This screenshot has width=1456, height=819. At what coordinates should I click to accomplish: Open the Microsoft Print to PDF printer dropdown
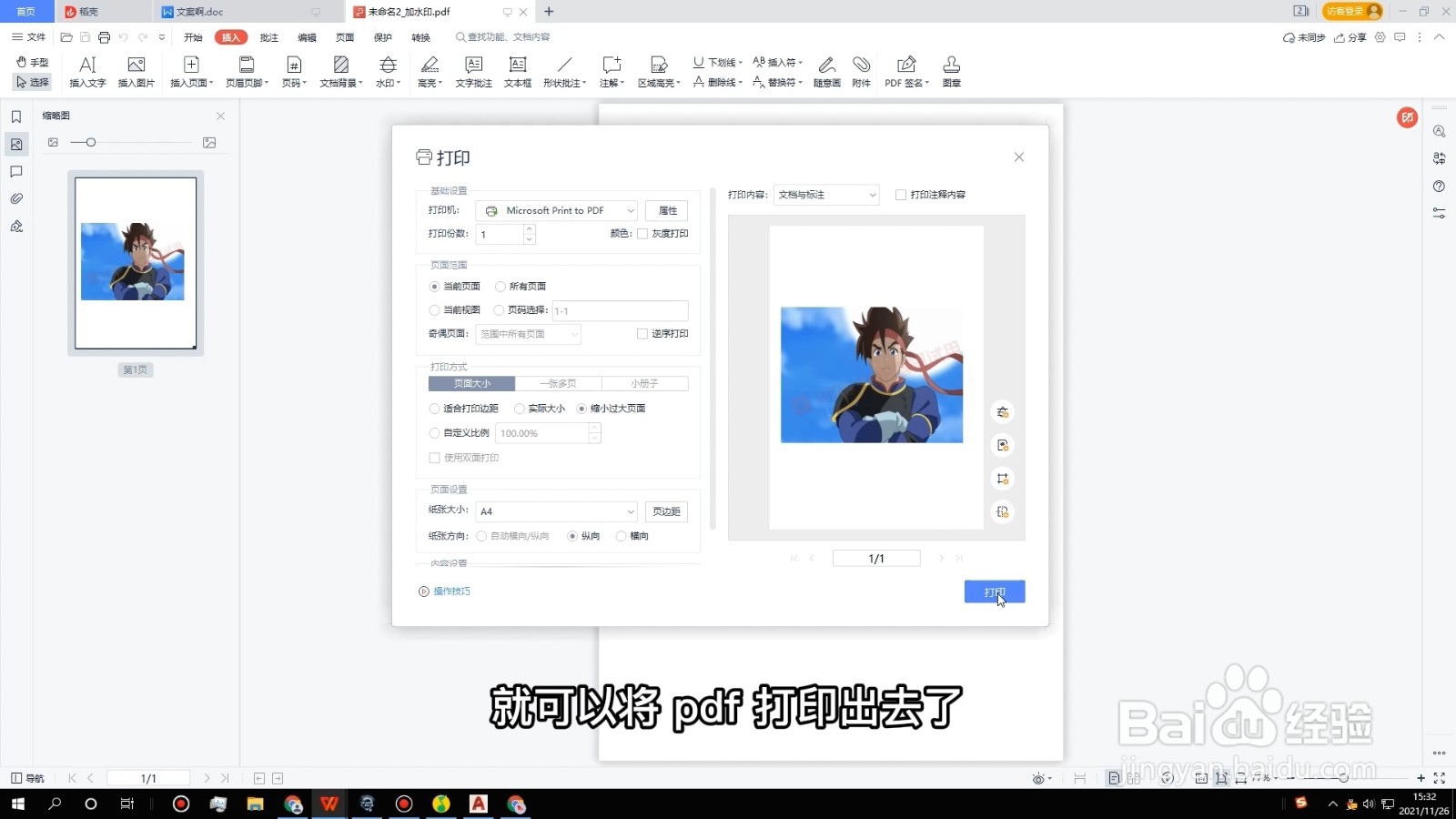point(556,210)
